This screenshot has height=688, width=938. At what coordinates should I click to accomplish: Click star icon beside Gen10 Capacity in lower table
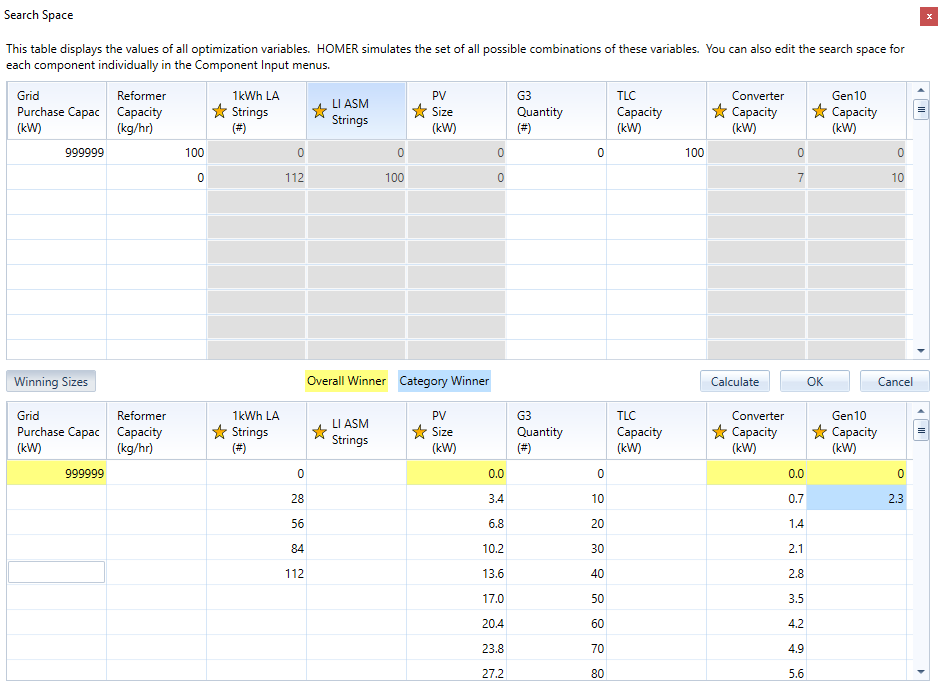[x=819, y=432]
